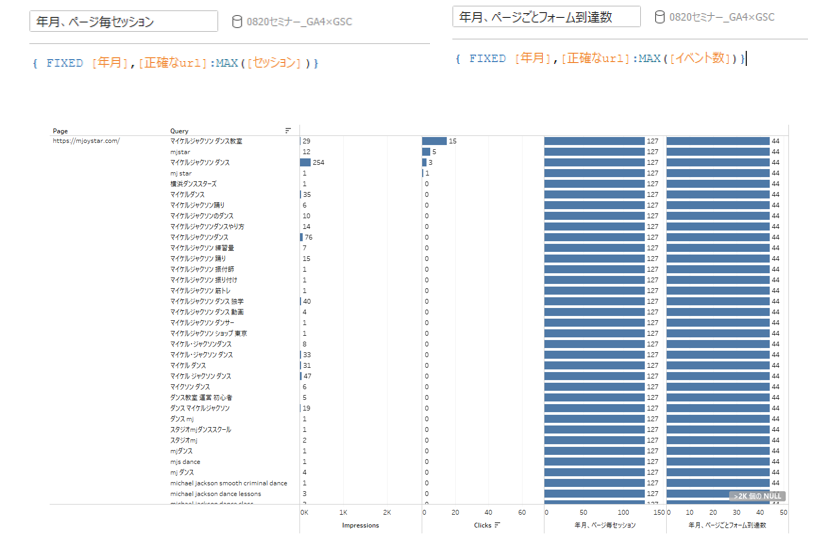Click the Query column sort icon
This screenshot has width=834, height=541.
coord(288,130)
